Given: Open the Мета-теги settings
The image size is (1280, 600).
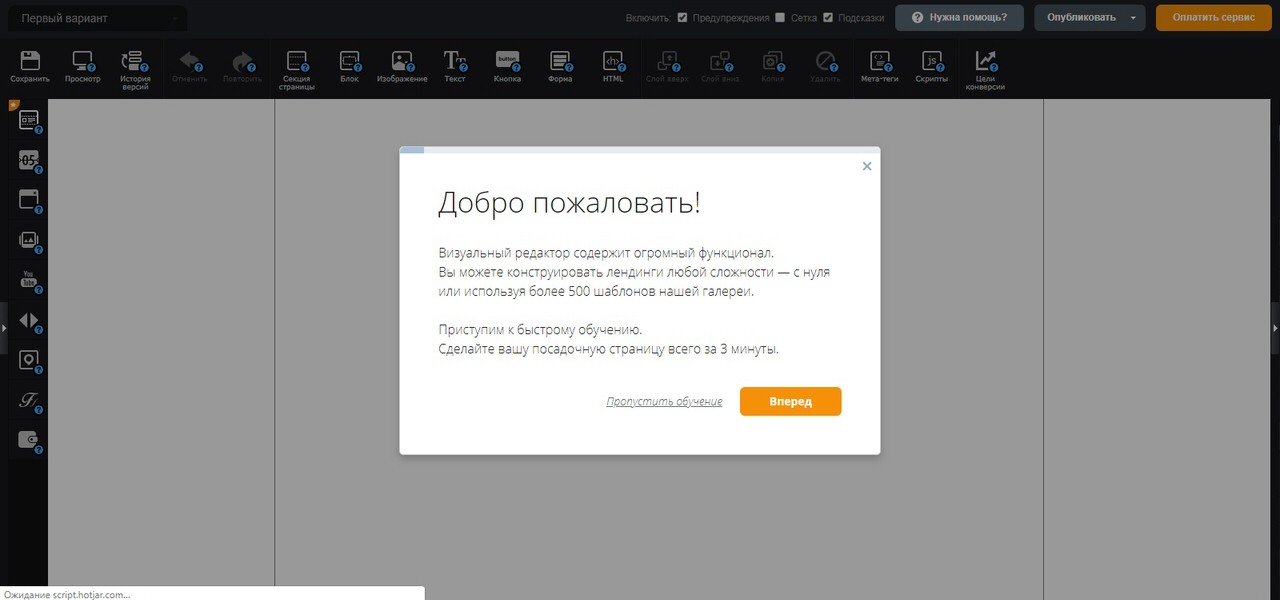Looking at the screenshot, I should [x=879, y=60].
